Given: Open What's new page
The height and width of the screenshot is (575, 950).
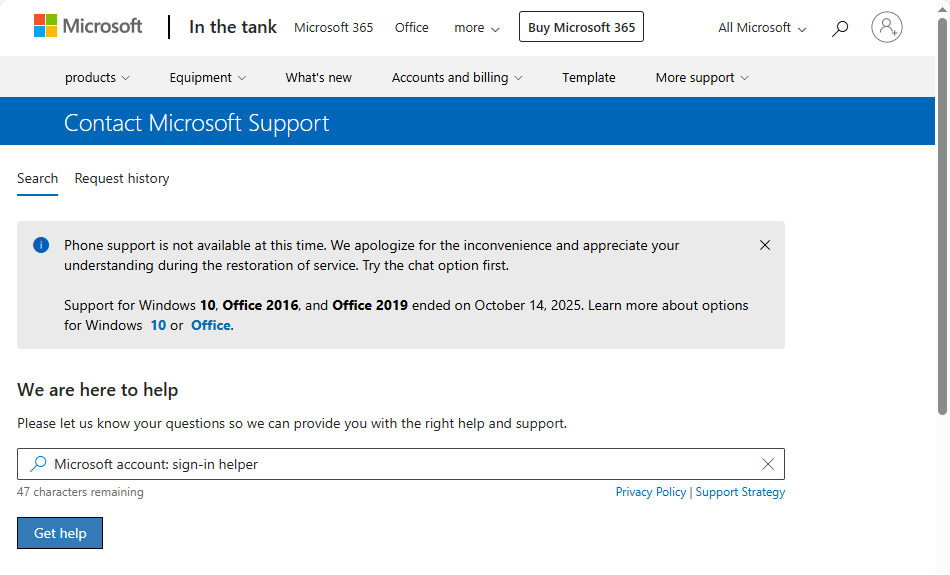Looking at the screenshot, I should tap(319, 78).
